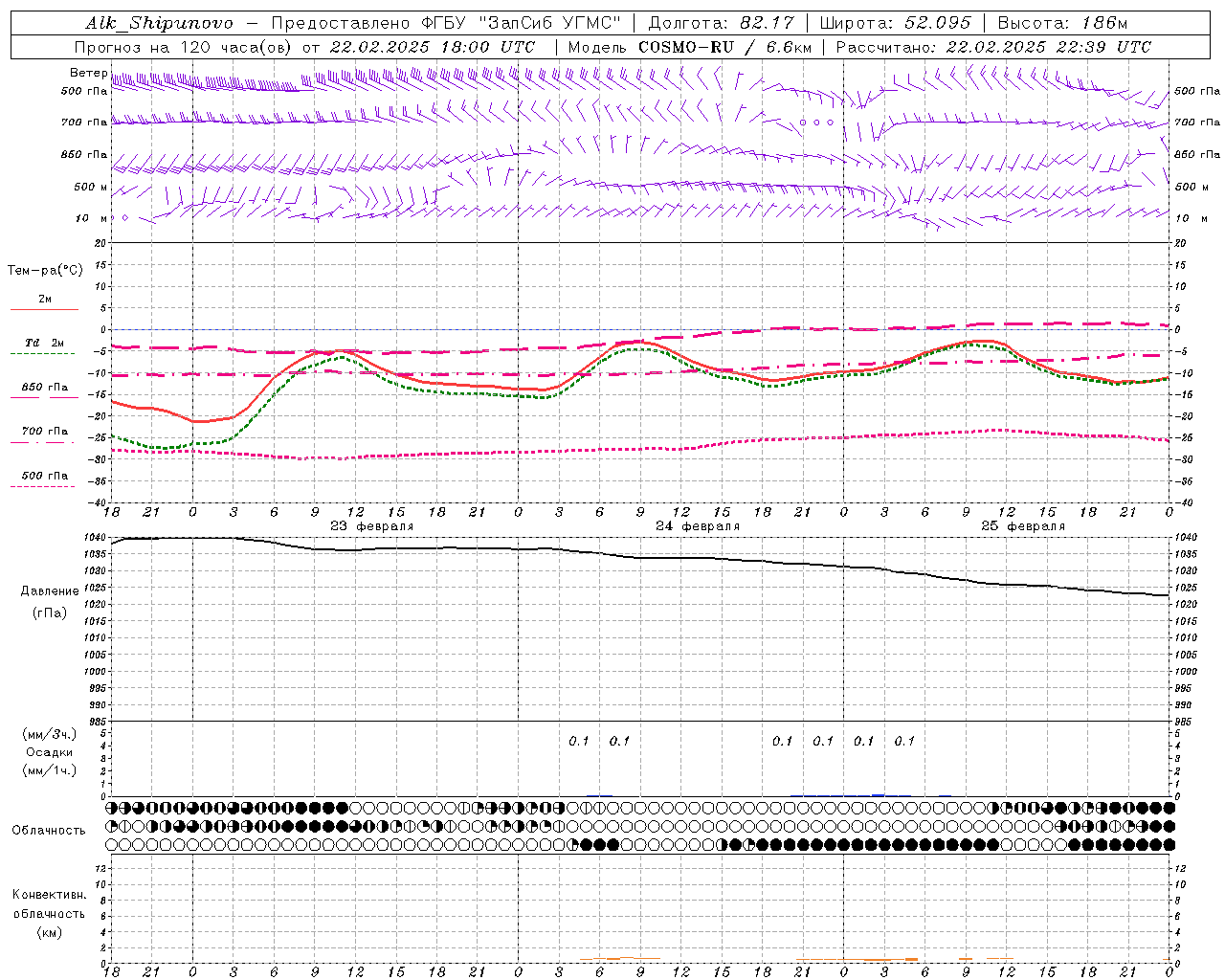
Task: Click the Конвективн. label
Action: point(49,895)
